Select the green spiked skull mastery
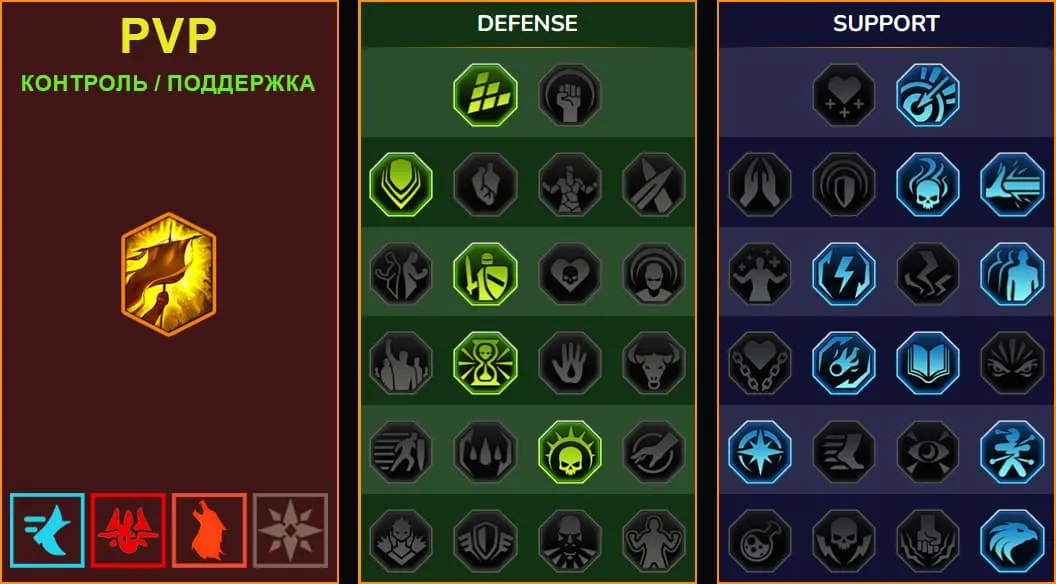This screenshot has height=584, width=1056. pyautogui.click(x=570, y=451)
